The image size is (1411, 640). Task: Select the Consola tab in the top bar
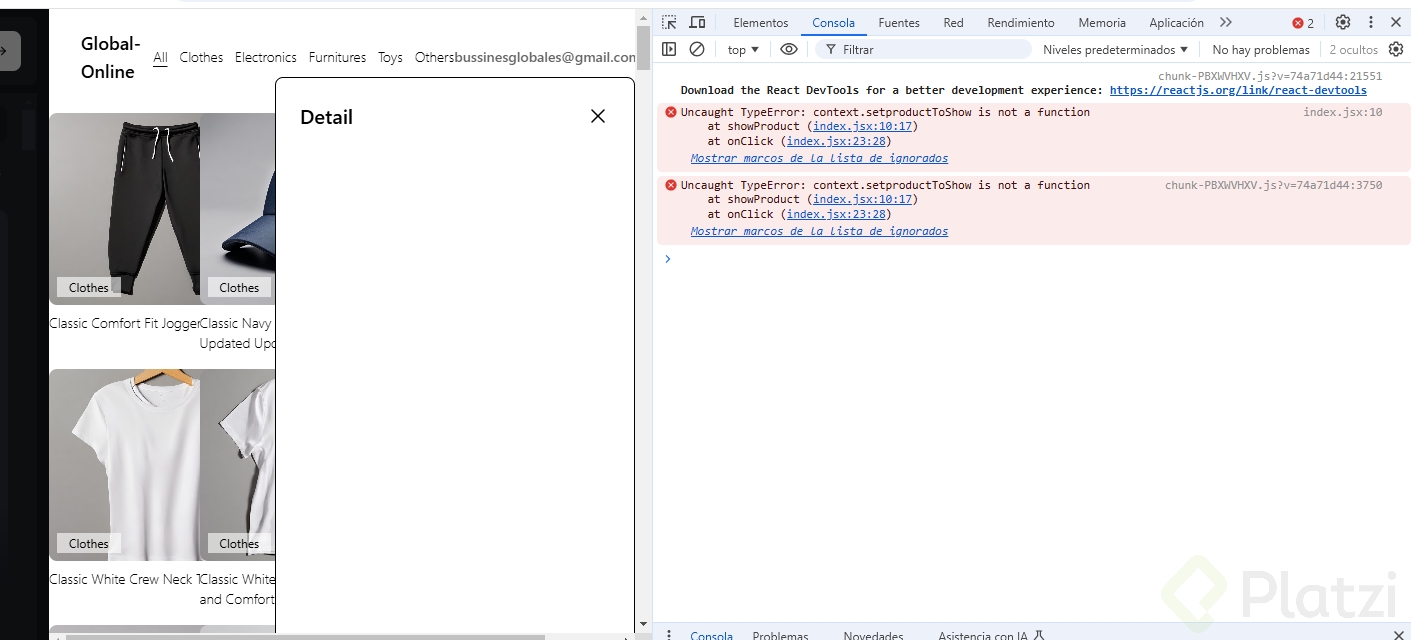pyautogui.click(x=833, y=23)
